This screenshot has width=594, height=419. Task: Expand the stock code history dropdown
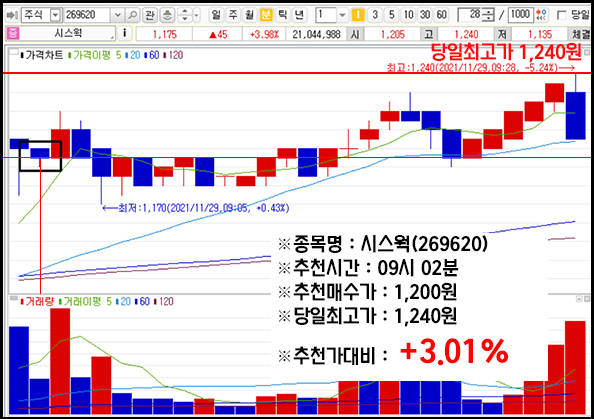pos(117,15)
